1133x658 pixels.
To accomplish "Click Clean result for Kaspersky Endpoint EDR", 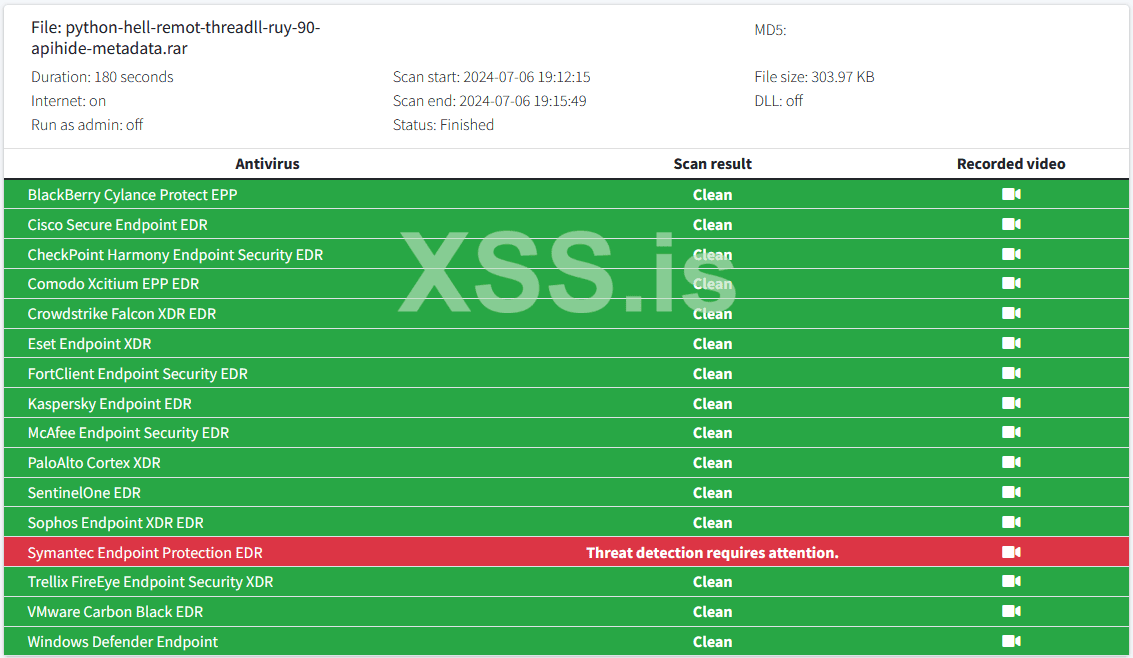I will (x=712, y=404).
